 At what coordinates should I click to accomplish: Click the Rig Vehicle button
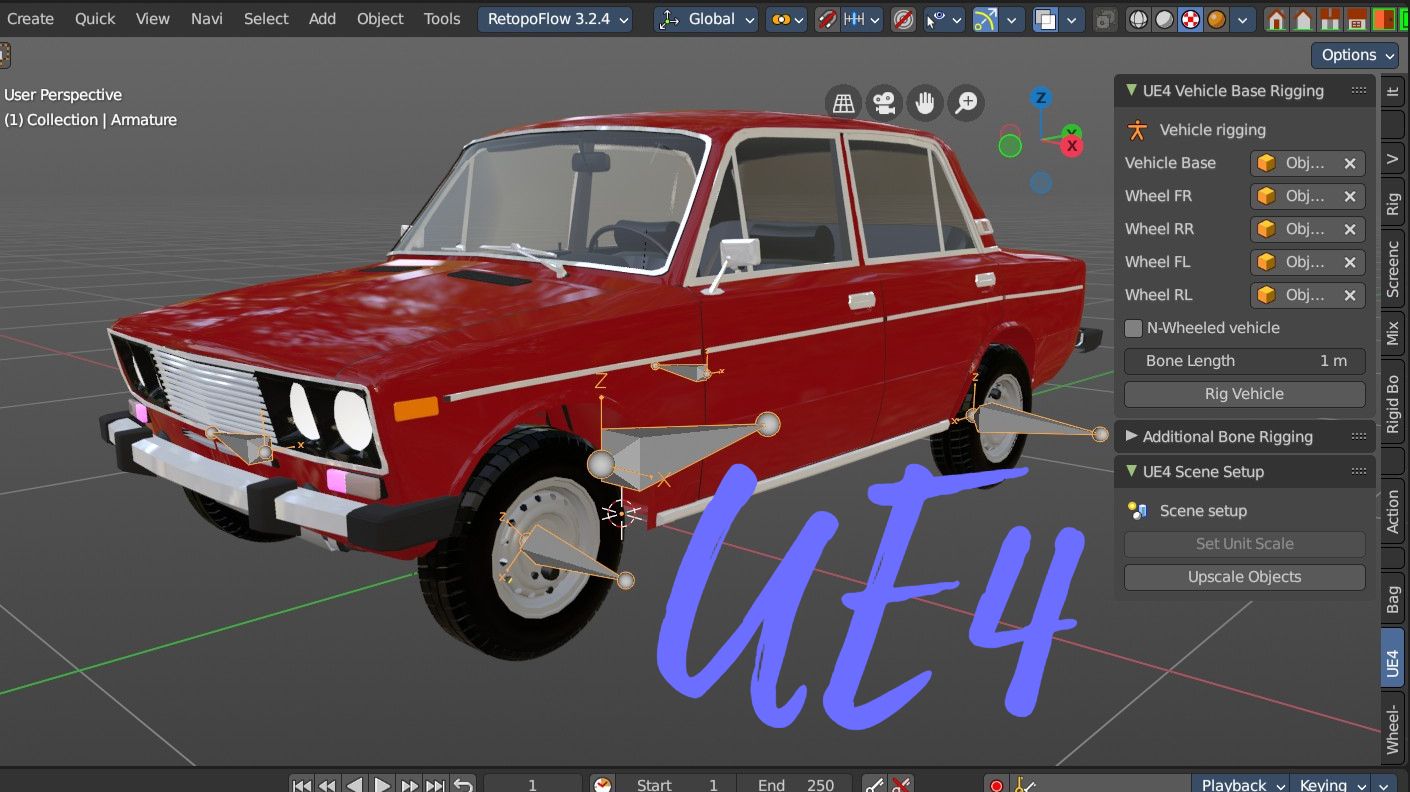click(x=1244, y=394)
